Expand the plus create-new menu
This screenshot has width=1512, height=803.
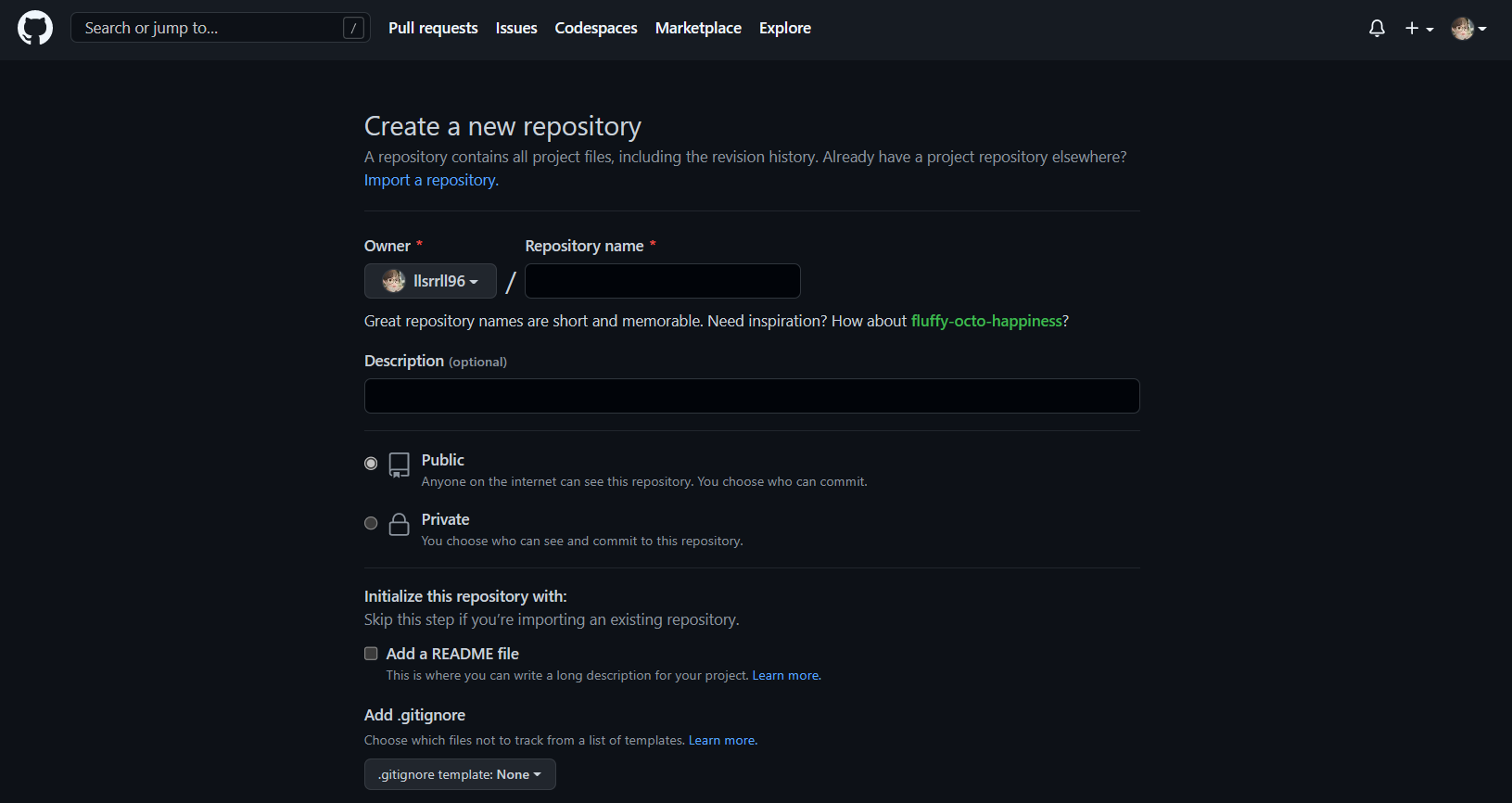point(1419,29)
